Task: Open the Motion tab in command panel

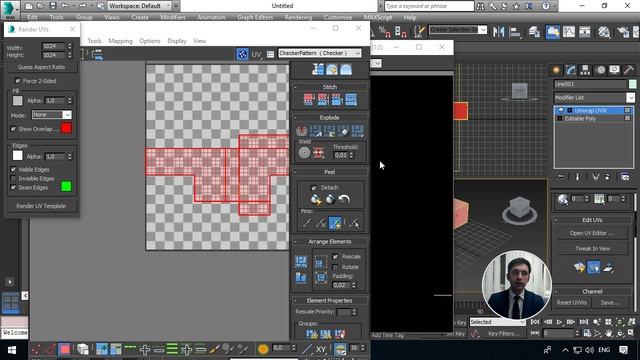Action: [x=600, y=70]
